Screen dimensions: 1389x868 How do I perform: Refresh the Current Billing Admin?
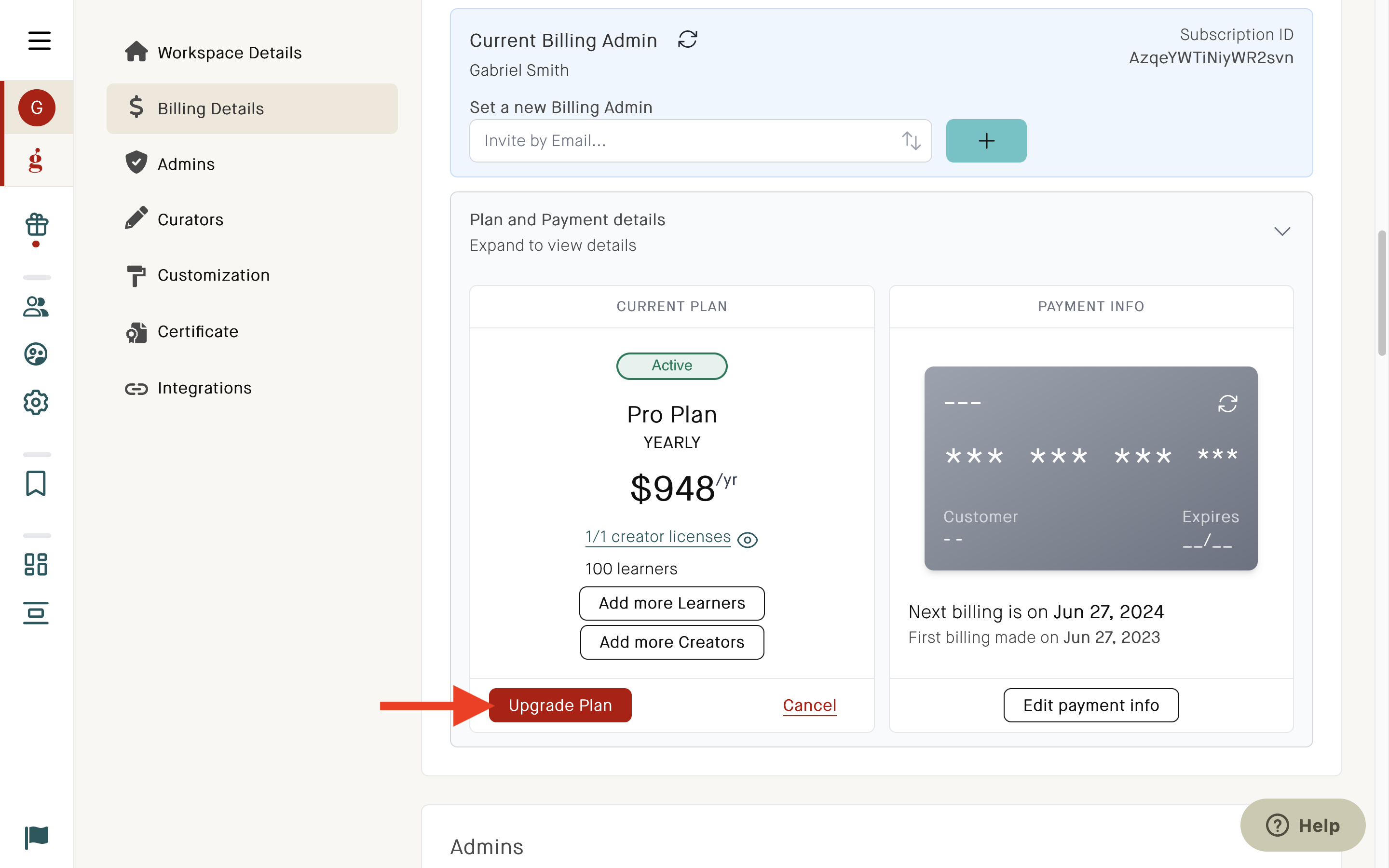[x=688, y=40]
